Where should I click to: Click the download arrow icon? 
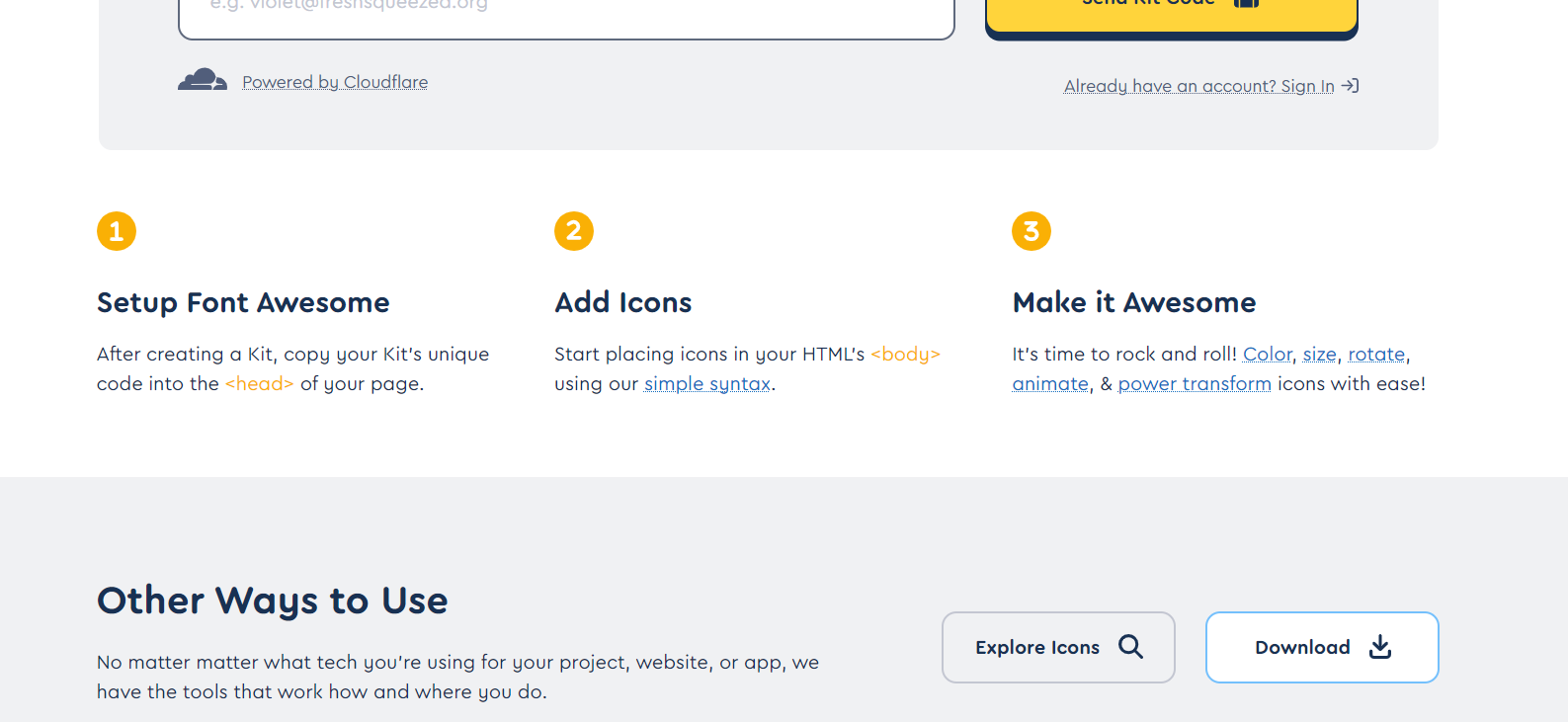1380,647
